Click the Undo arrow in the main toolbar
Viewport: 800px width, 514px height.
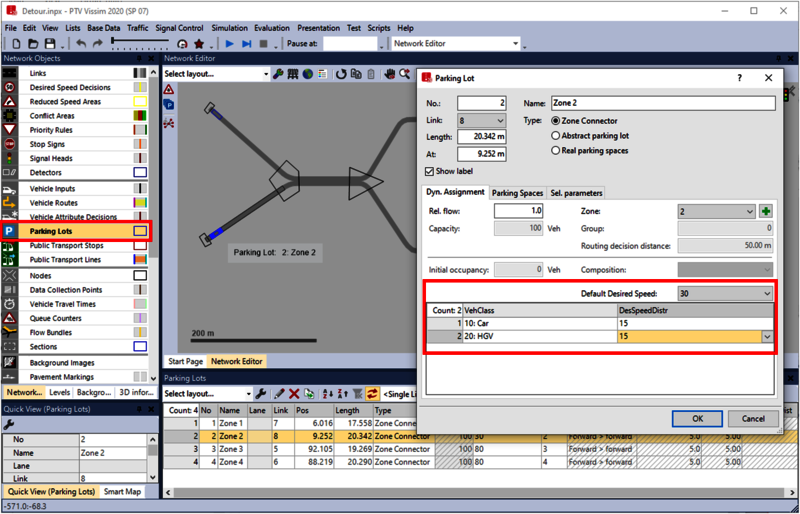tap(80, 44)
